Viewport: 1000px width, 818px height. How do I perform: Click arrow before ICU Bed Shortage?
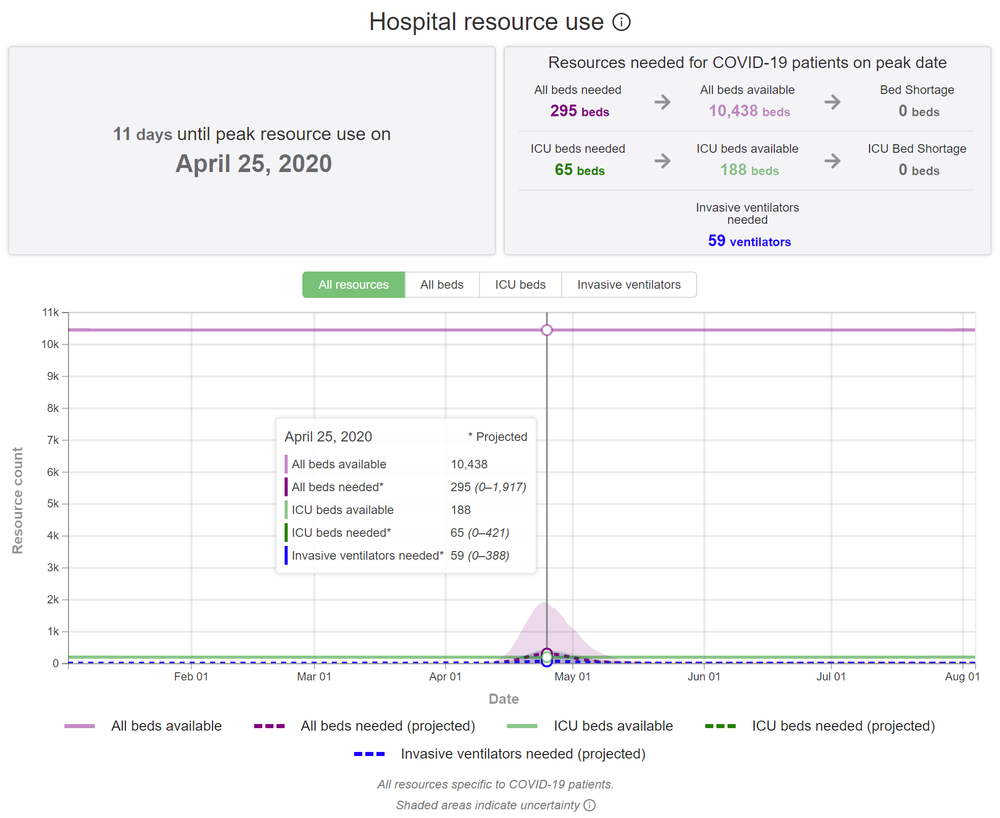click(832, 160)
